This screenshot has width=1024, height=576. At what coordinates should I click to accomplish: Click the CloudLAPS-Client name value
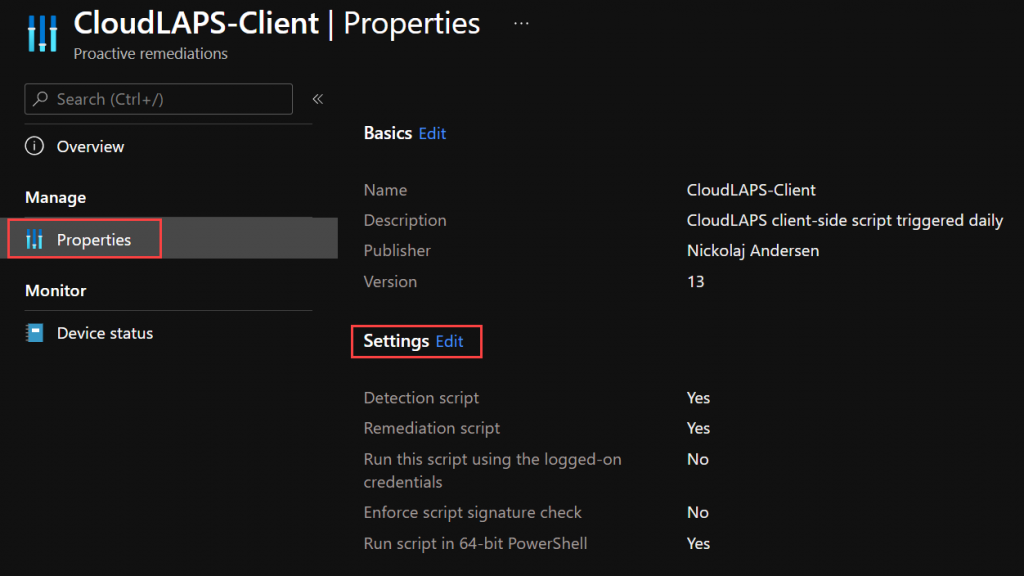coord(751,190)
